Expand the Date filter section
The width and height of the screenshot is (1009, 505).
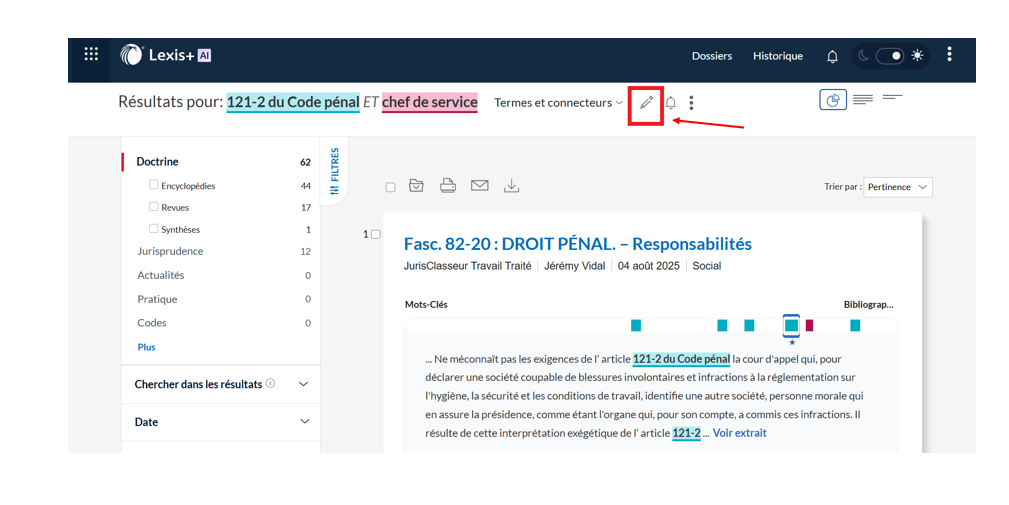point(304,422)
